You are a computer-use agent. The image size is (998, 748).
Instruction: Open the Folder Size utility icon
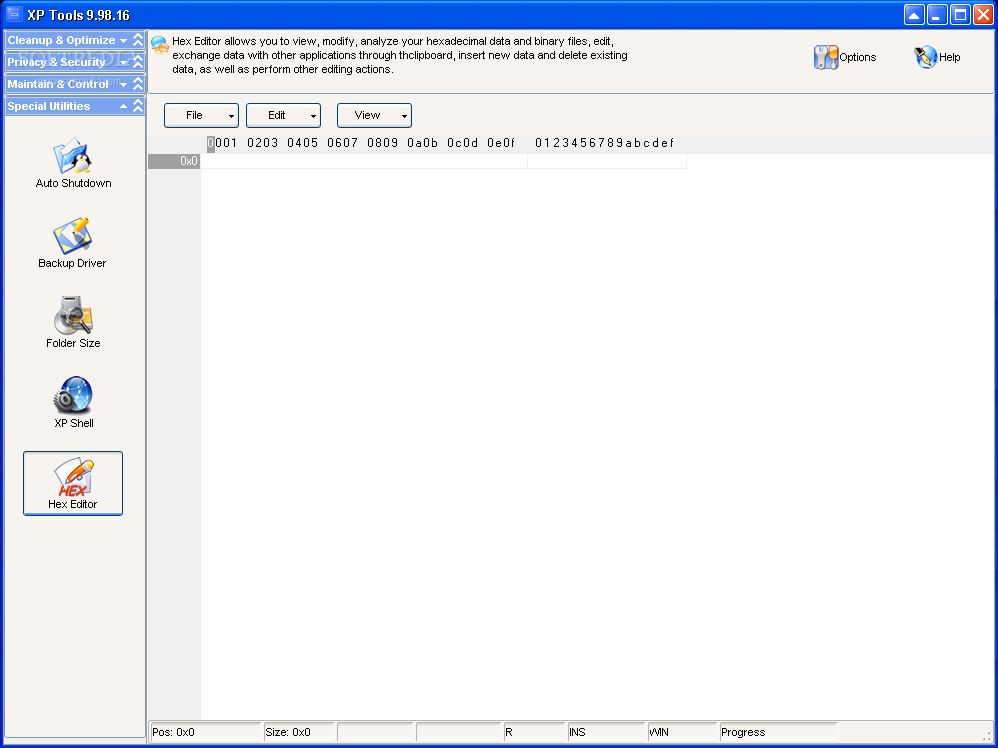[73, 316]
